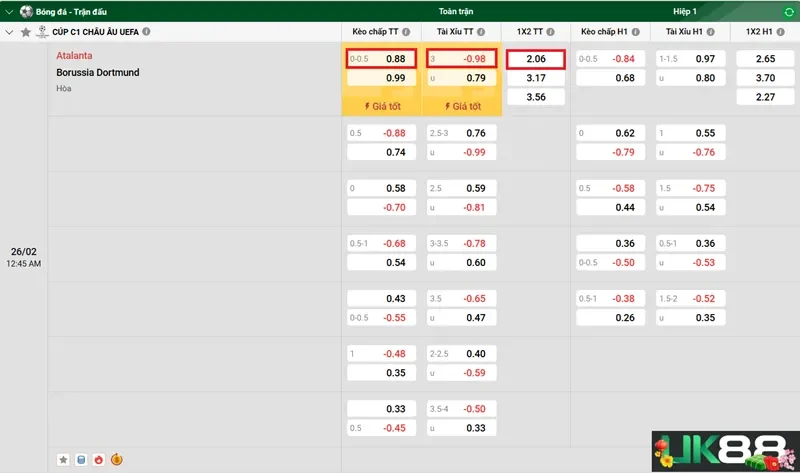Open the Atalanta team name
The image size is (800, 473).
tap(74, 55)
